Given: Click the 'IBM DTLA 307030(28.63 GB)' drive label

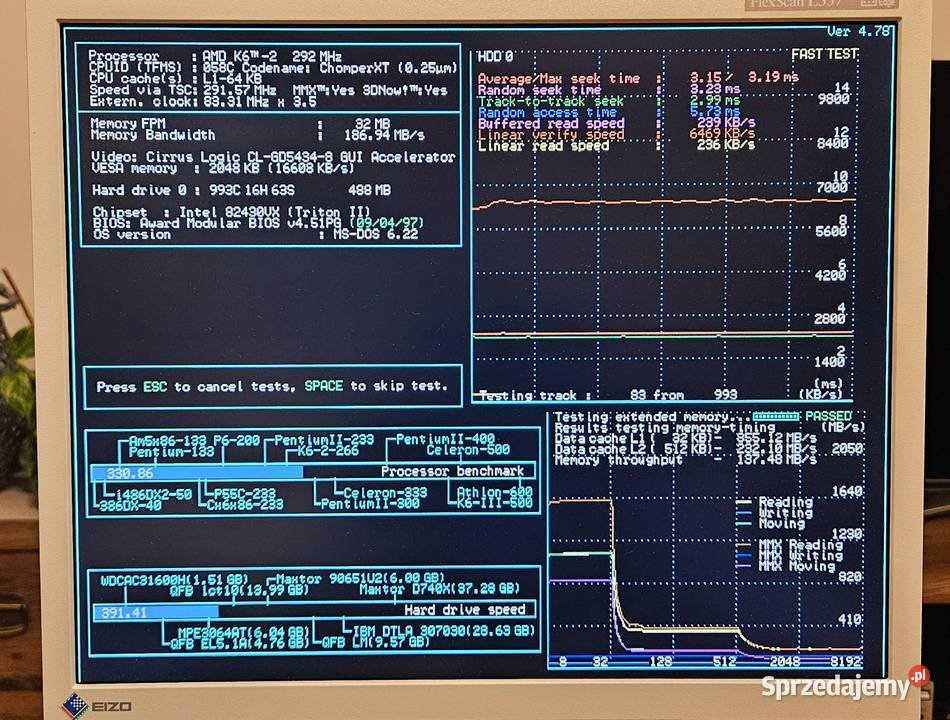Looking at the screenshot, I should point(443,631).
